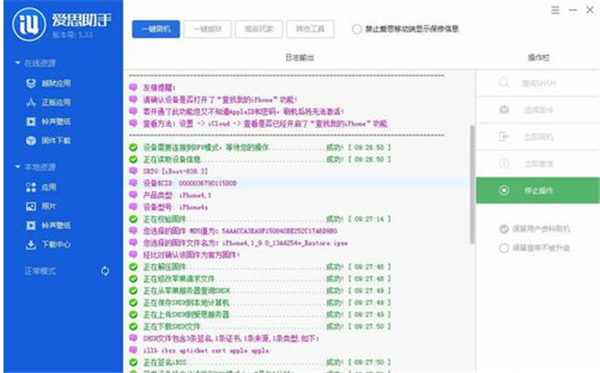Click green check beside 正在签名iBSS
This screenshot has width=600, height=373.
point(133,362)
